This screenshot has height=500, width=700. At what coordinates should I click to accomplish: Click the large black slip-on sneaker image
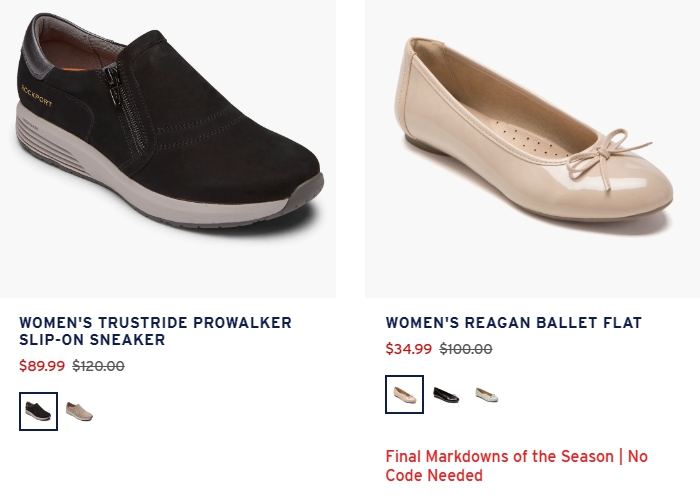click(168, 149)
